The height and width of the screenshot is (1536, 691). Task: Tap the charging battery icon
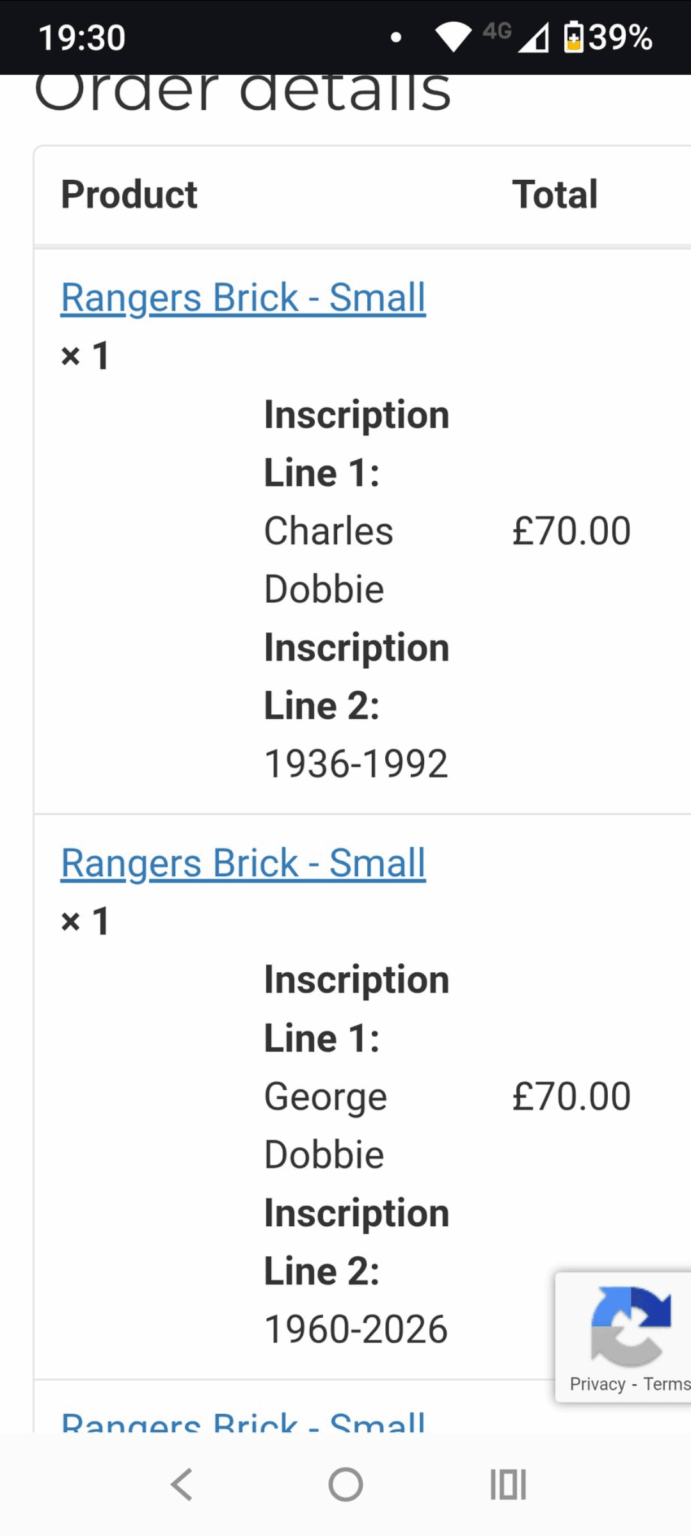[x=571, y=37]
